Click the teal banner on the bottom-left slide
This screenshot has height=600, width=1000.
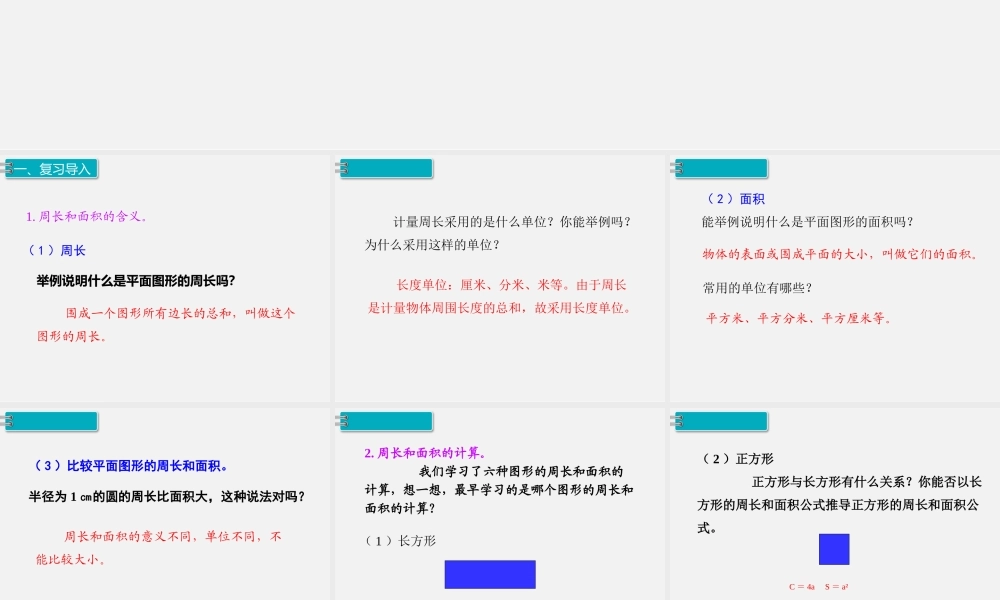[x=50, y=421]
